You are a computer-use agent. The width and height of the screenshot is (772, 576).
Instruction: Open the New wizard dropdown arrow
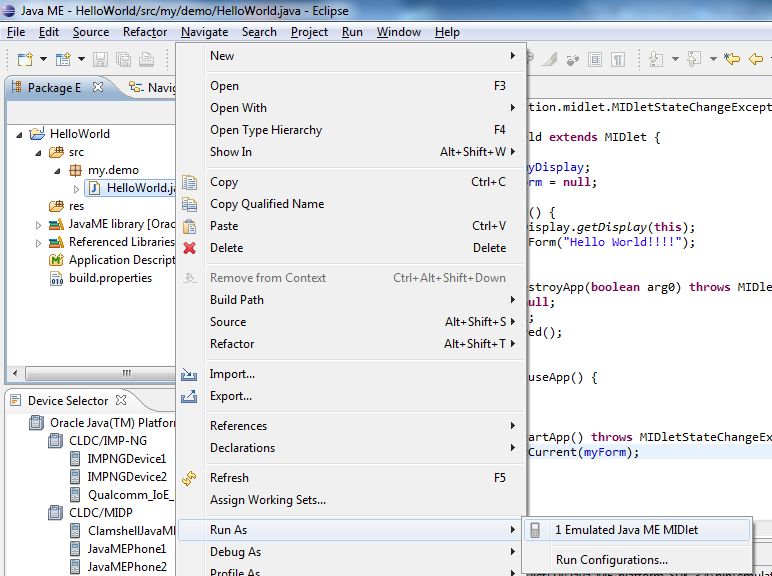[x=43, y=60]
